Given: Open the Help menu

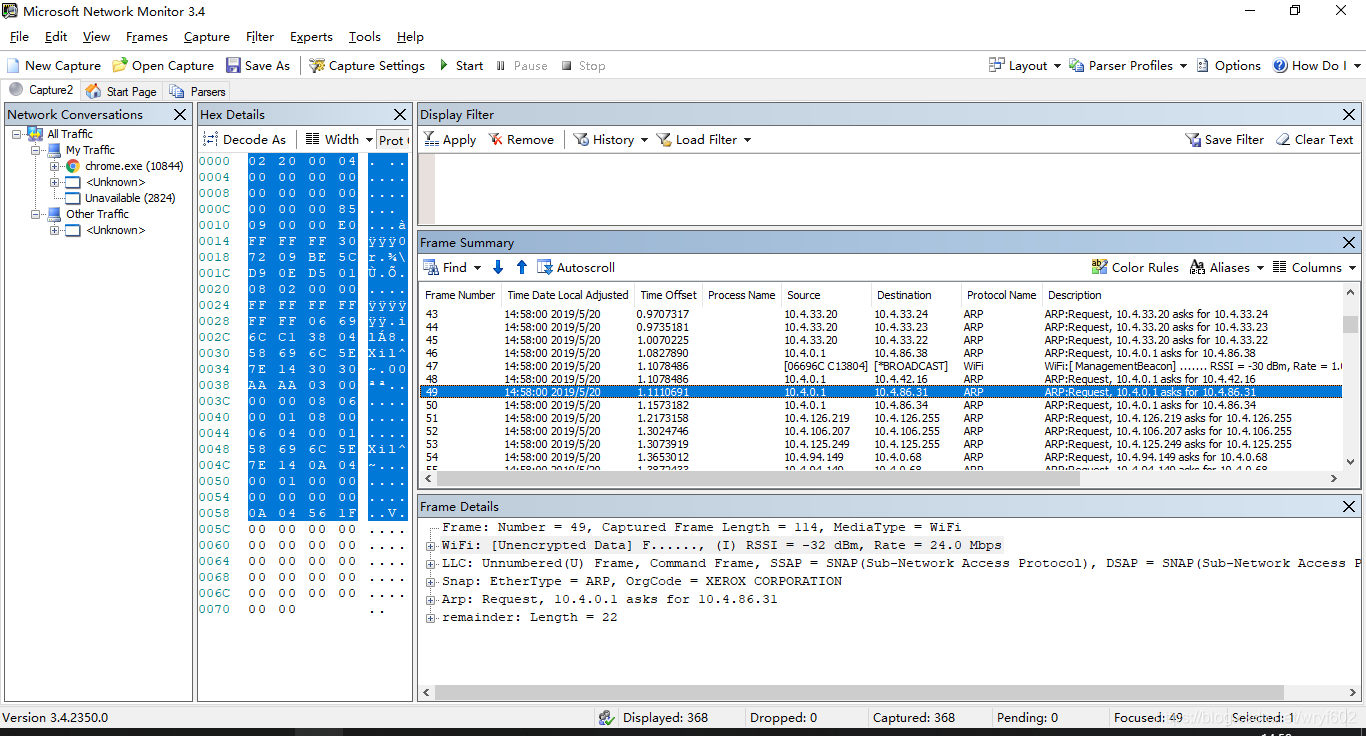Looking at the screenshot, I should pos(410,37).
